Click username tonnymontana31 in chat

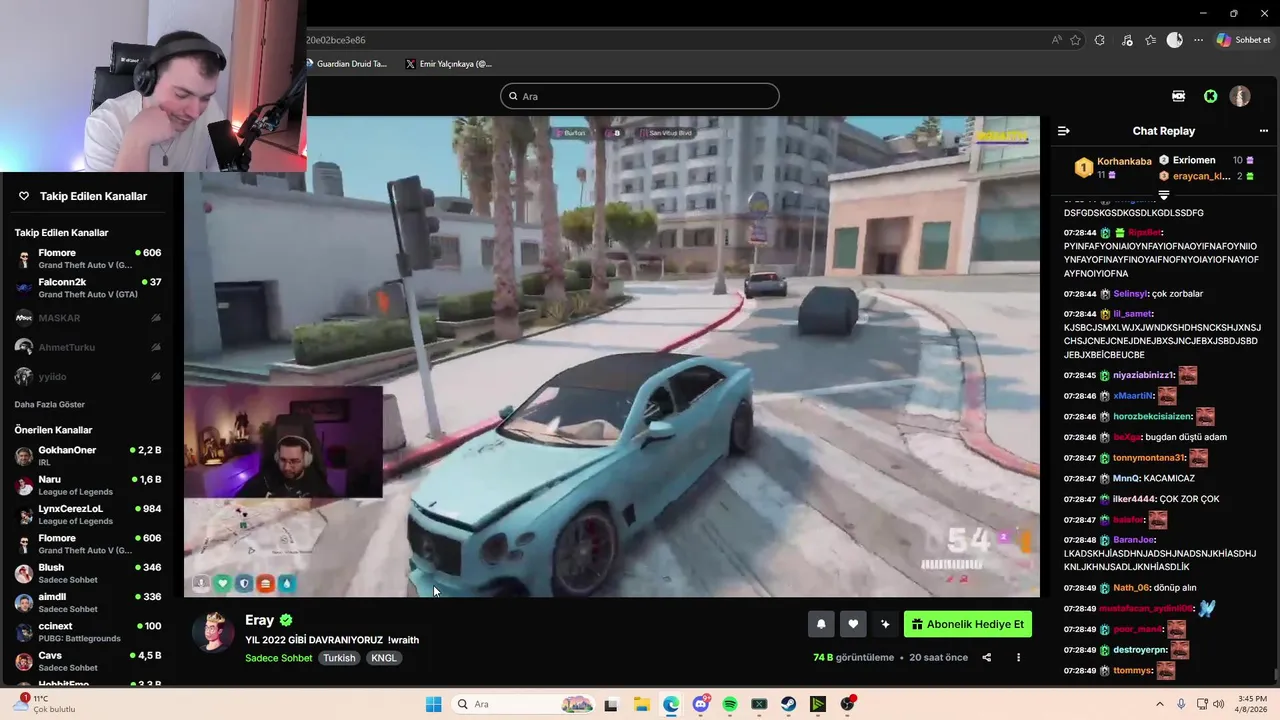coord(1148,458)
